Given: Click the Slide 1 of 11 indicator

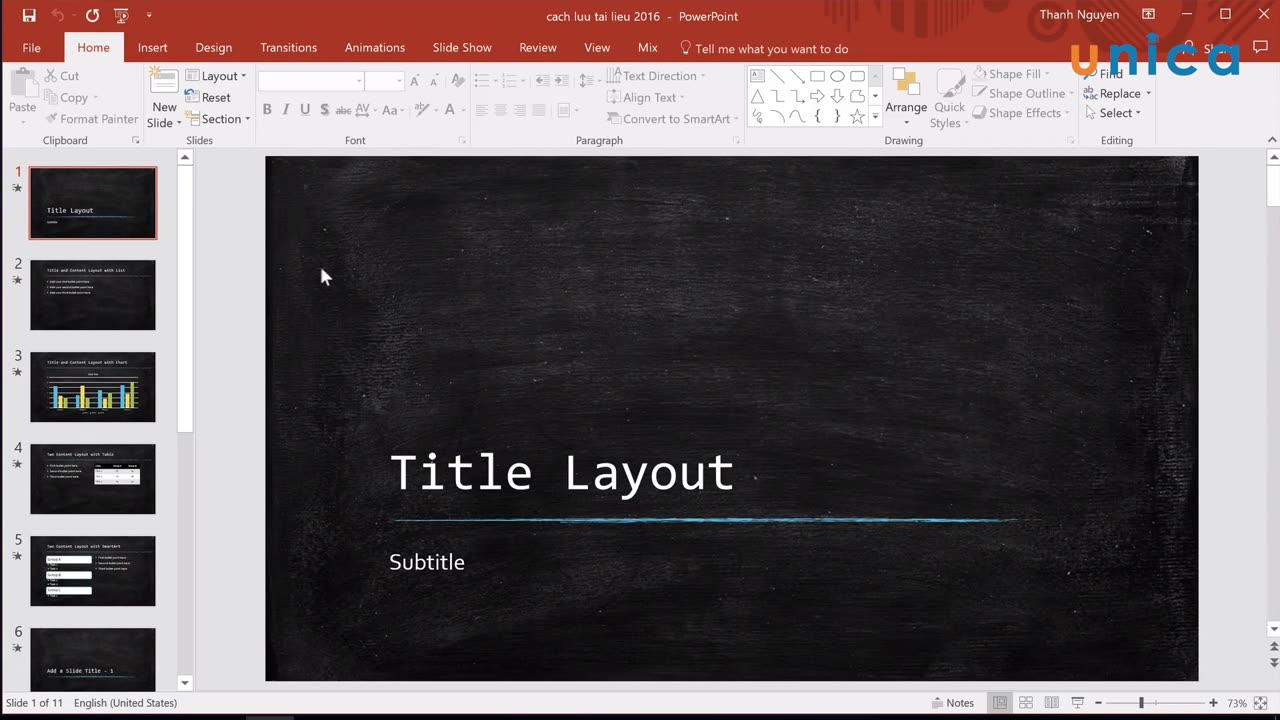Looking at the screenshot, I should pos(34,703).
